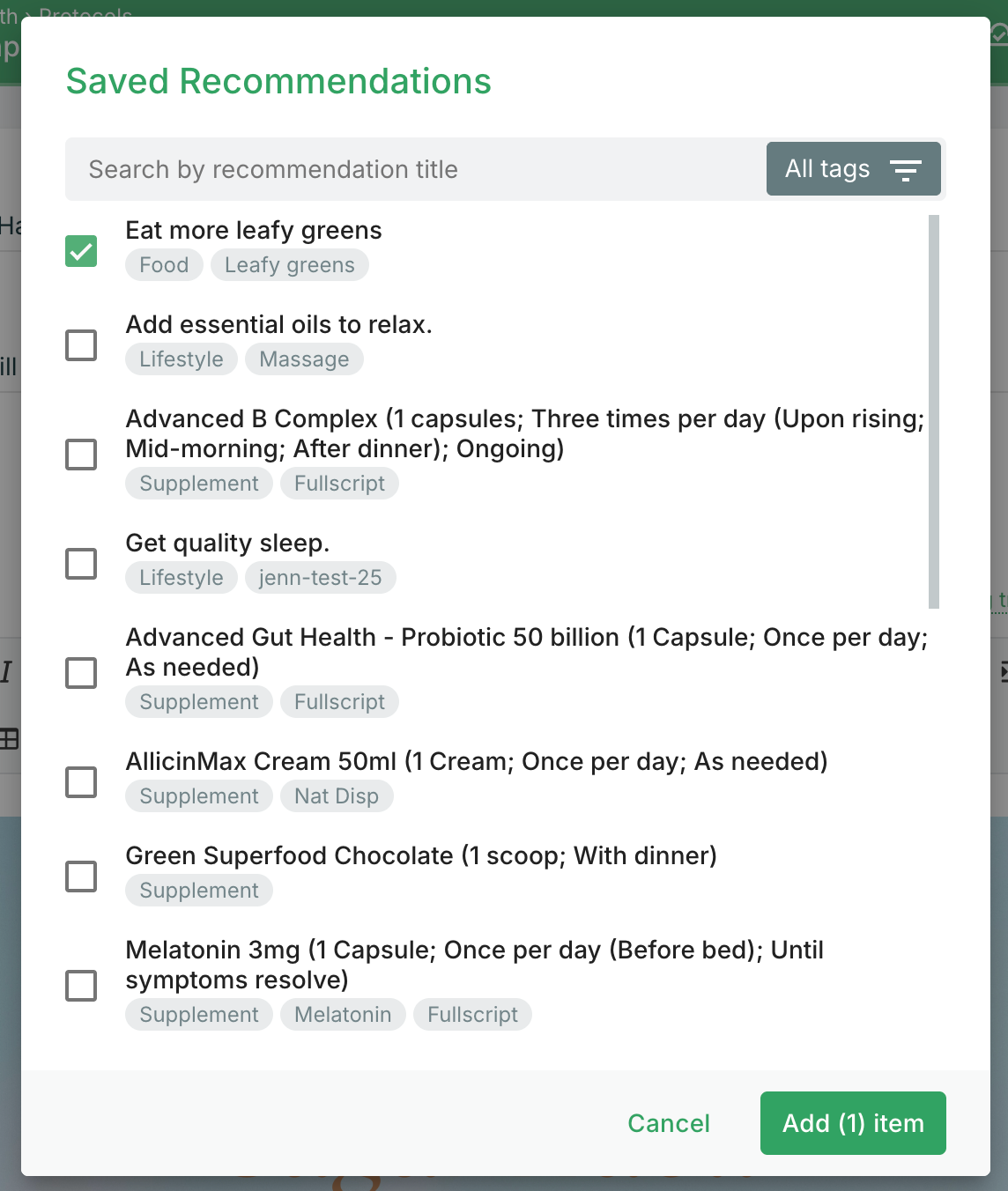Click the jenn-test-25 tag

(x=320, y=578)
